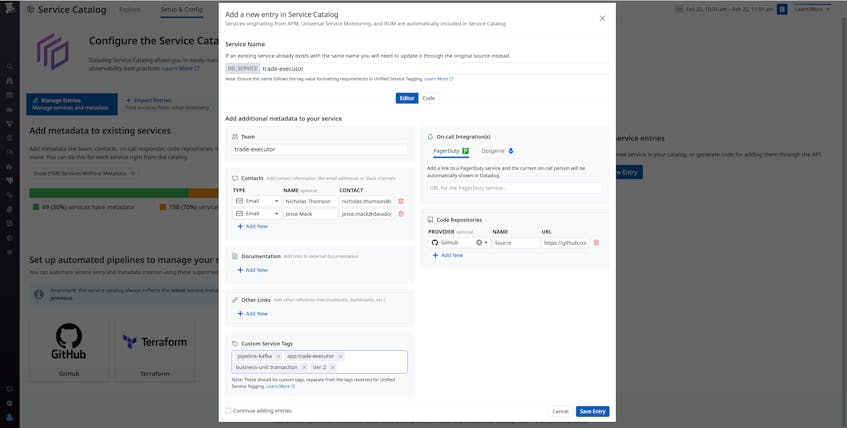This screenshot has width=847, height=428.
Task: Open search from the left sidebar magnifier
Action: tap(9, 66)
